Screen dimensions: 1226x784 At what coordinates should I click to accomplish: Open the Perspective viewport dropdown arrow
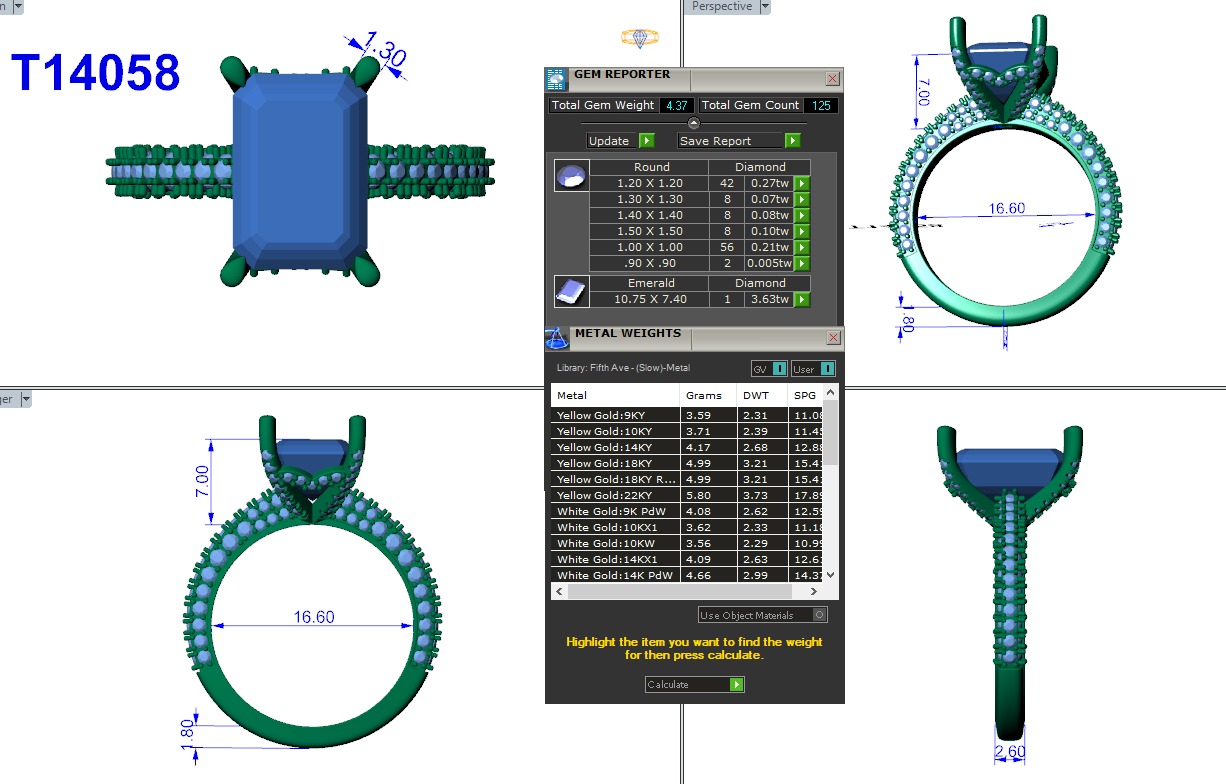(765, 7)
